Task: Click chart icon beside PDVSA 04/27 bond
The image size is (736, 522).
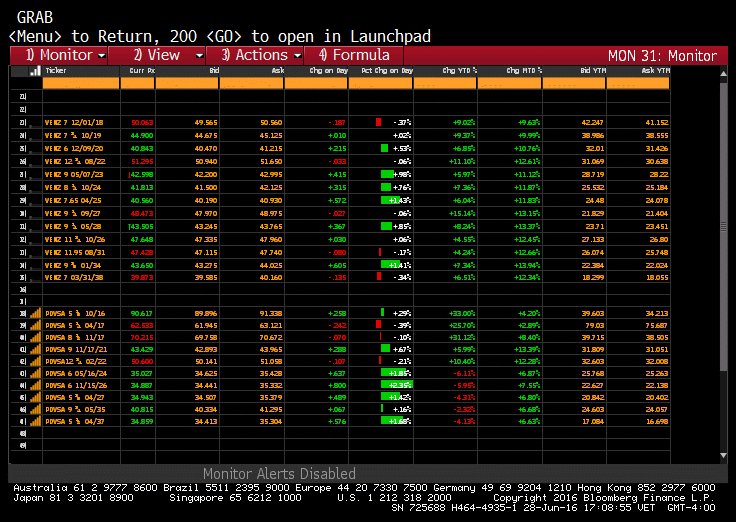Action: pos(35,397)
